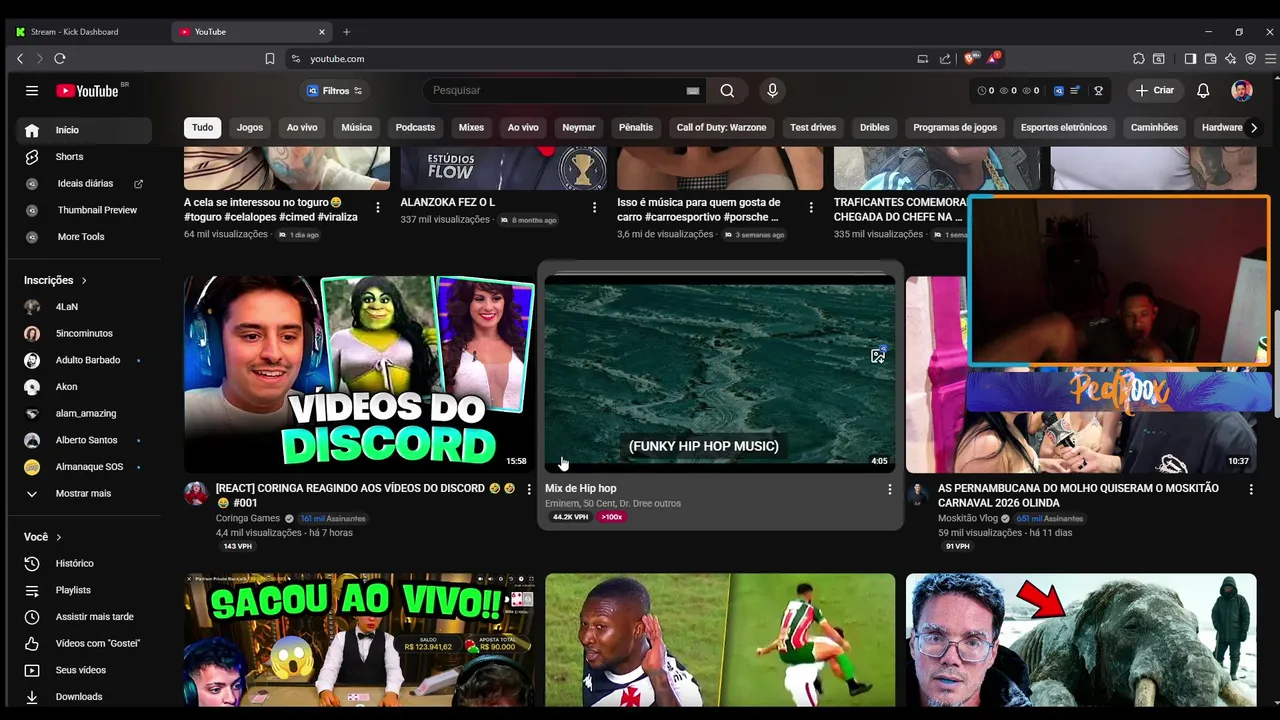The image size is (1280, 720).
Task: Open options for AS PERNAMBUCANA DO MOLHO video
Action: point(1250,489)
